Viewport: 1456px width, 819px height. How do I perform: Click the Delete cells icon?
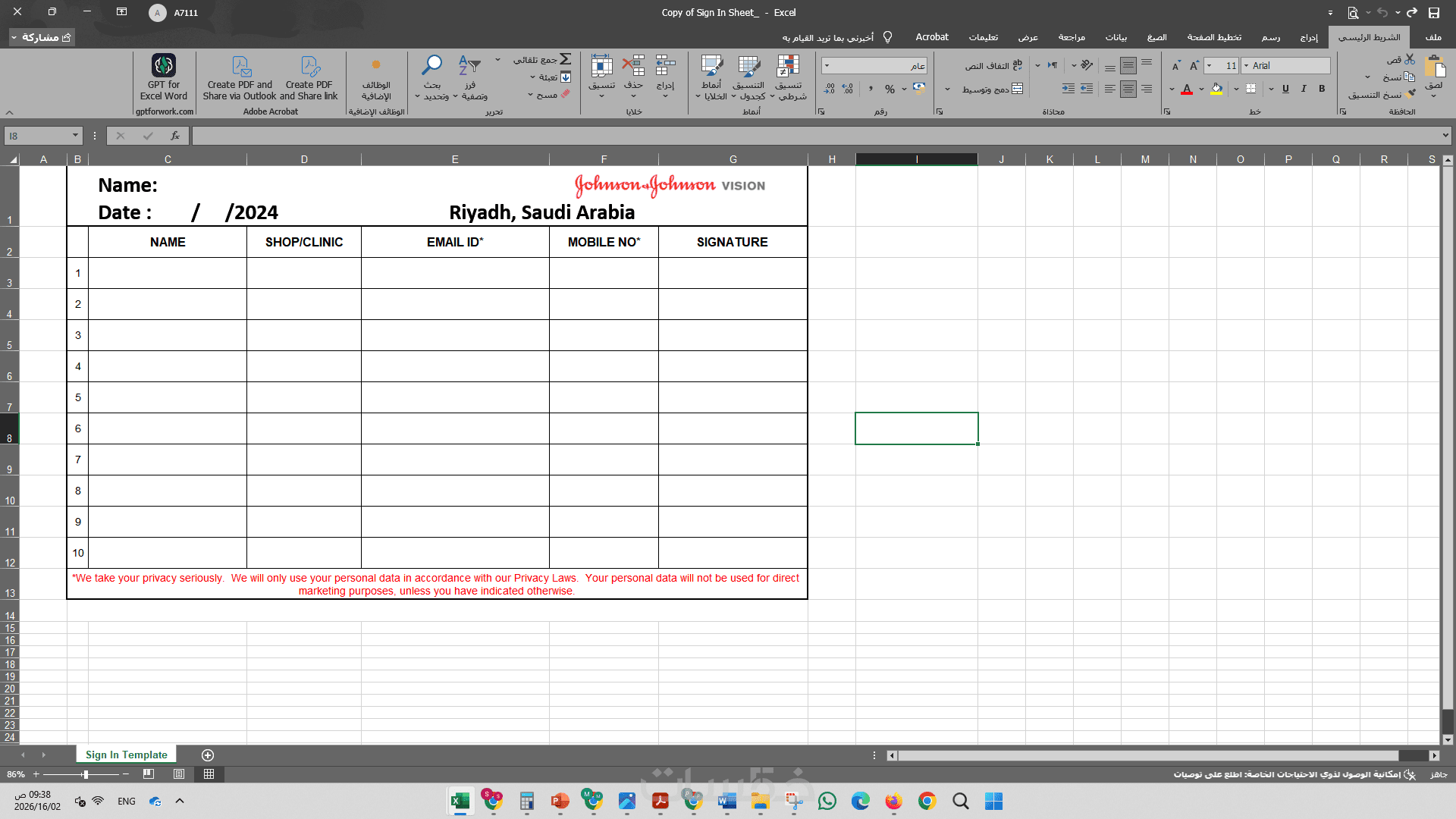click(633, 67)
